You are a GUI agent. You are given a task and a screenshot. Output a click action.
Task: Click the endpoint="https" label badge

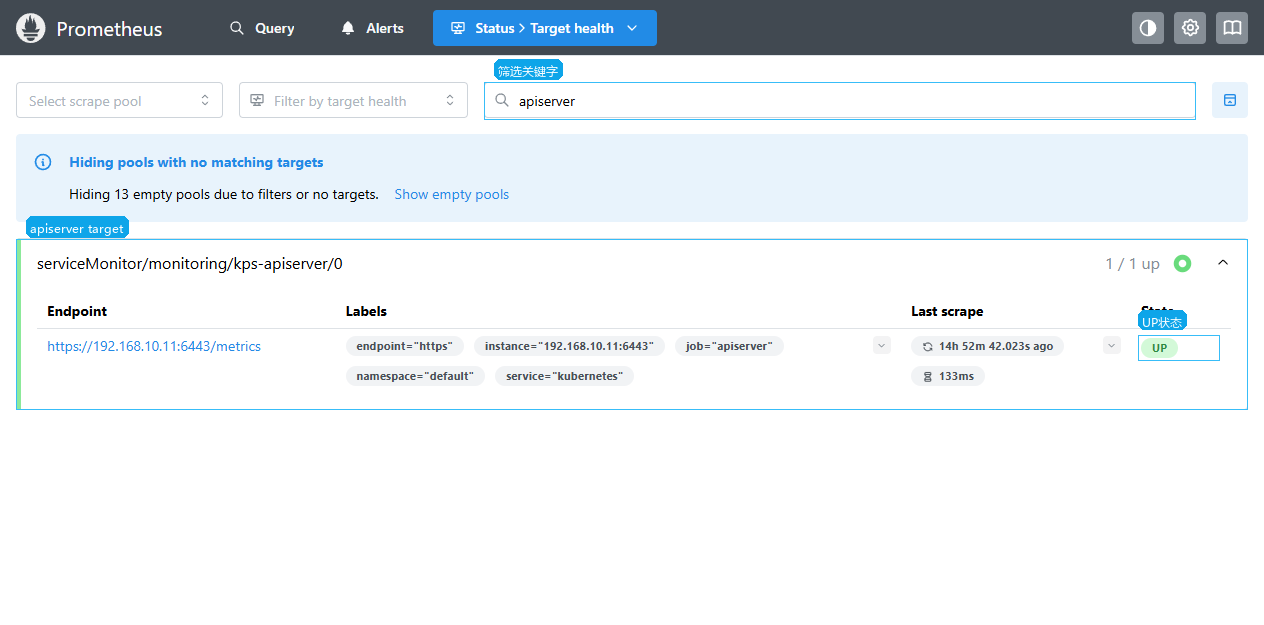pyautogui.click(x=405, y=346)
